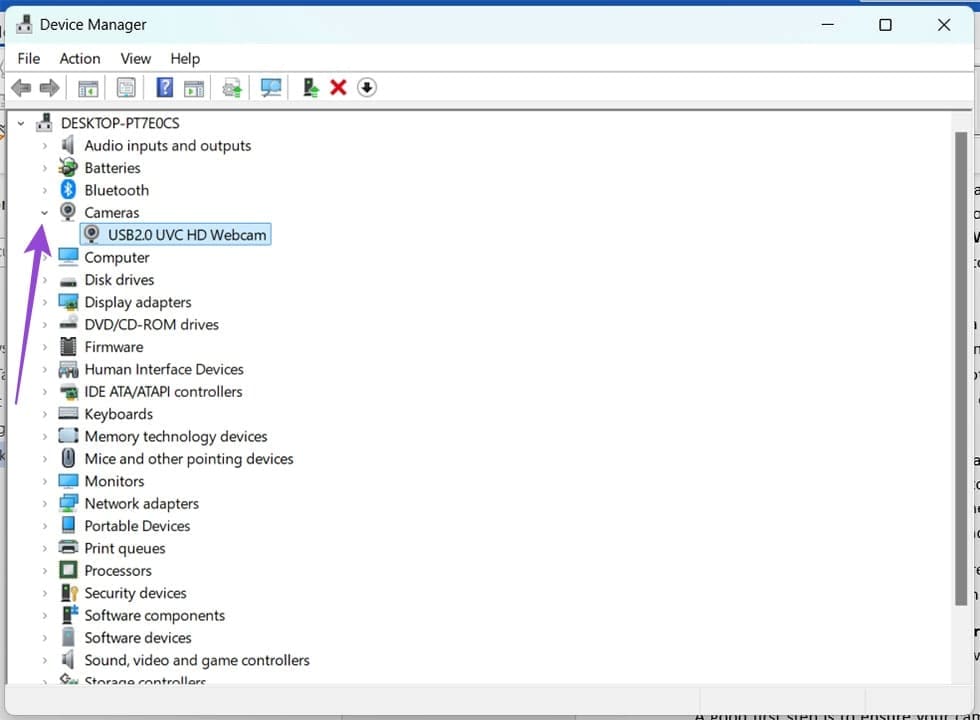Open the View menu
Viewport: 980px width, 720px height.
tap(135, 58)
